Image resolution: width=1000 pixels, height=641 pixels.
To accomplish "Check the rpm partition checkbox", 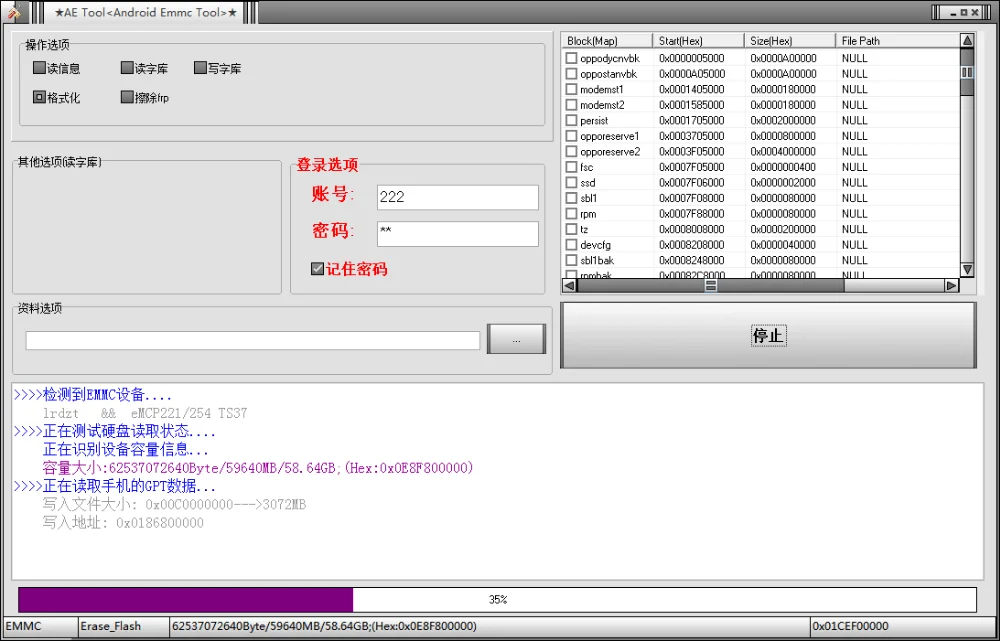I will (x=571, y=214).
